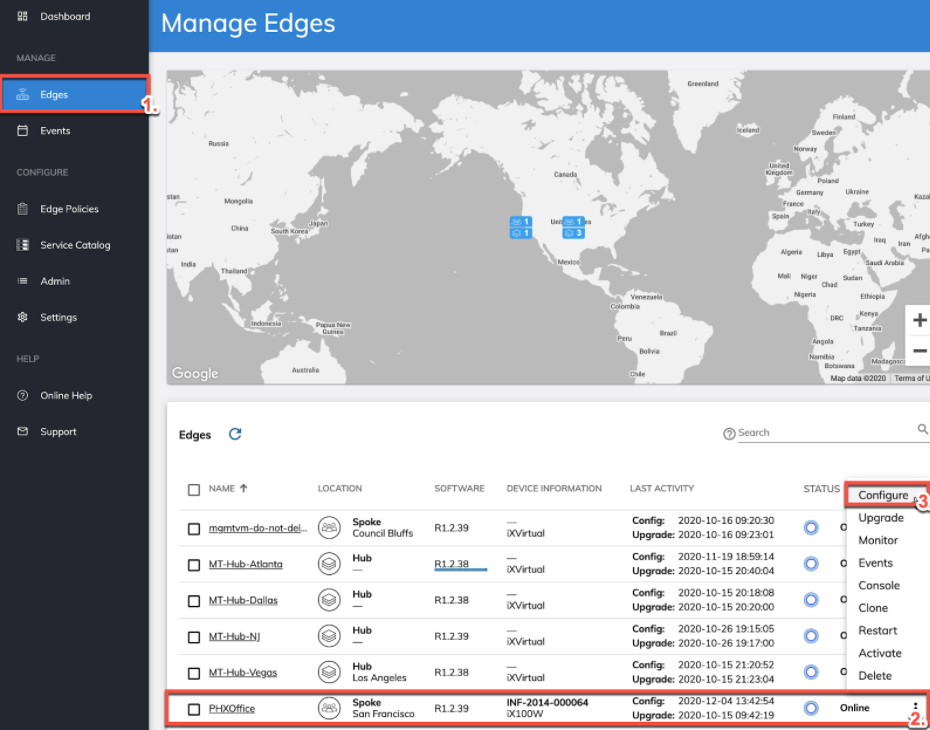
Task: Open the PHXOffice edge link
Action: [232, 709]
